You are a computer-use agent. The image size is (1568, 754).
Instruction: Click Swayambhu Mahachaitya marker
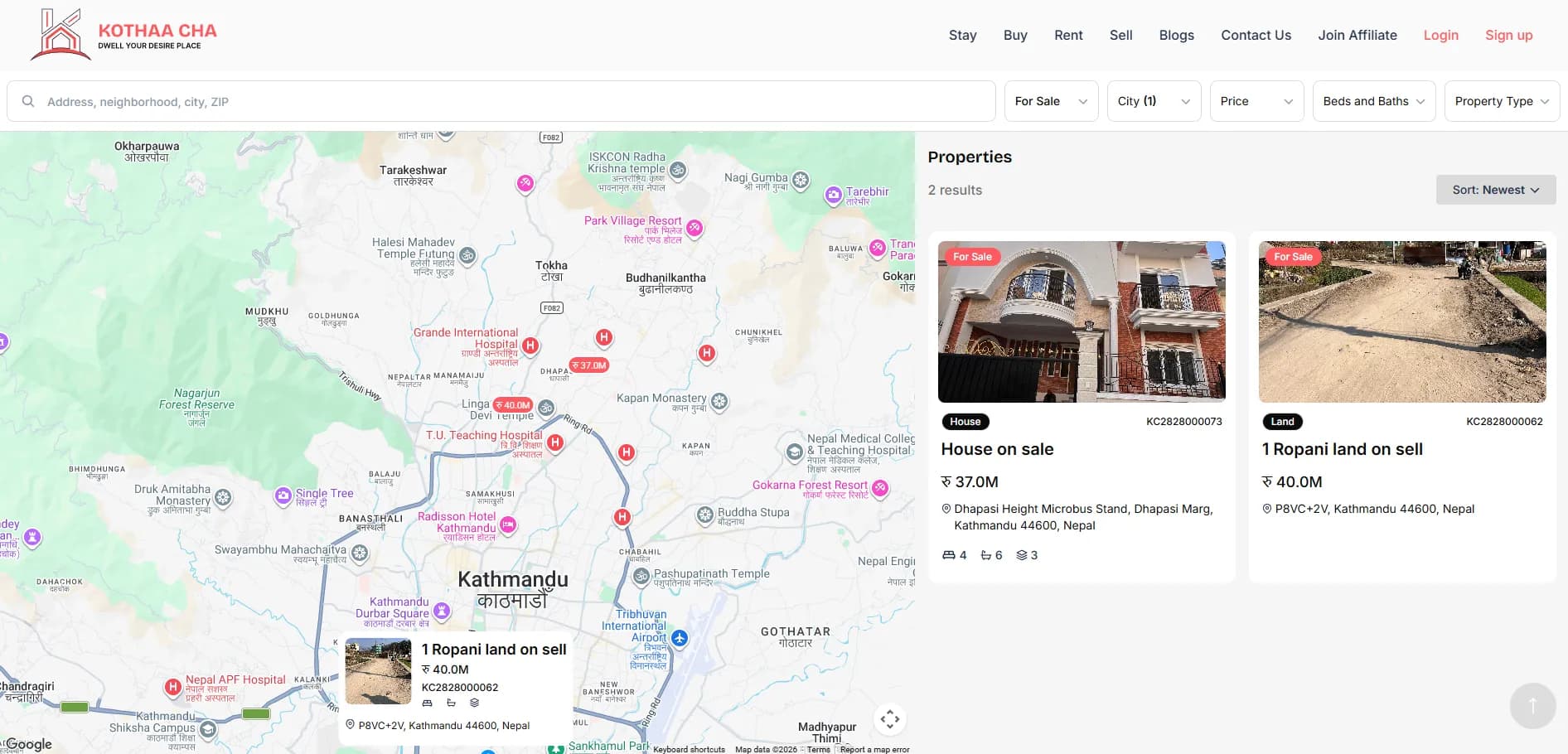pyautogui.click(x=360, y=553)
